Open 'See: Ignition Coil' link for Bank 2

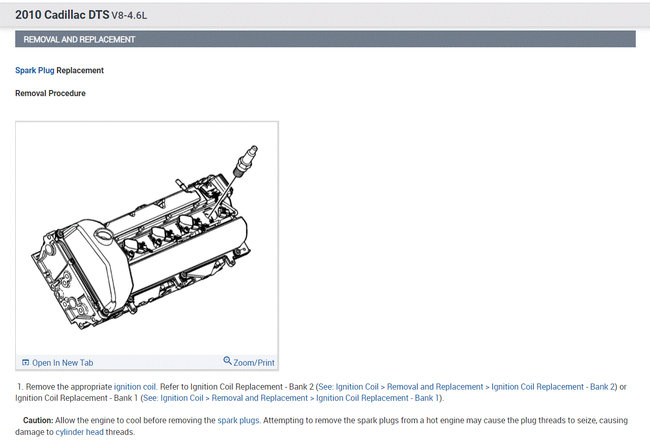point(349,387)
